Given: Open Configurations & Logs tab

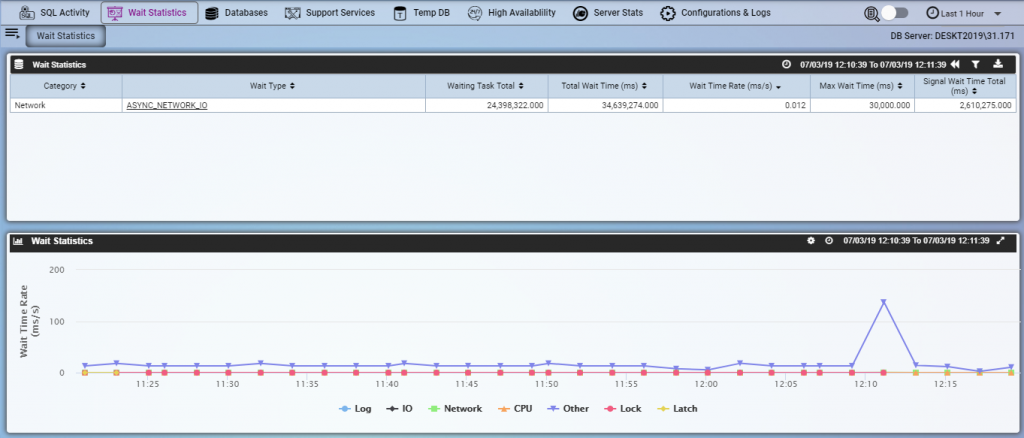Looking at the screenshot, I should (715, 12).
